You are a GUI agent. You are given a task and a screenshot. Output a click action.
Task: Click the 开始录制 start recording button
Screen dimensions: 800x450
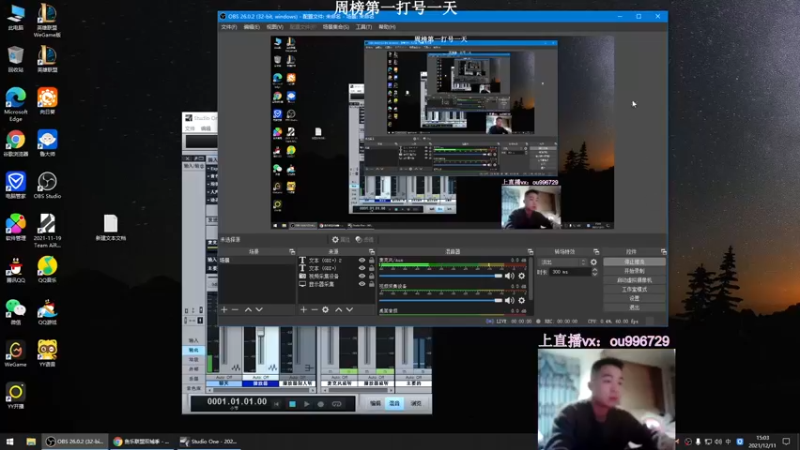coord(634,271)
